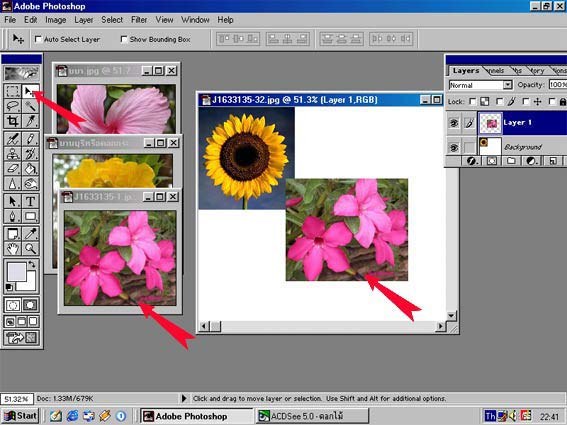Open Adobe Online from toolbox top image

tap(21, 73)
